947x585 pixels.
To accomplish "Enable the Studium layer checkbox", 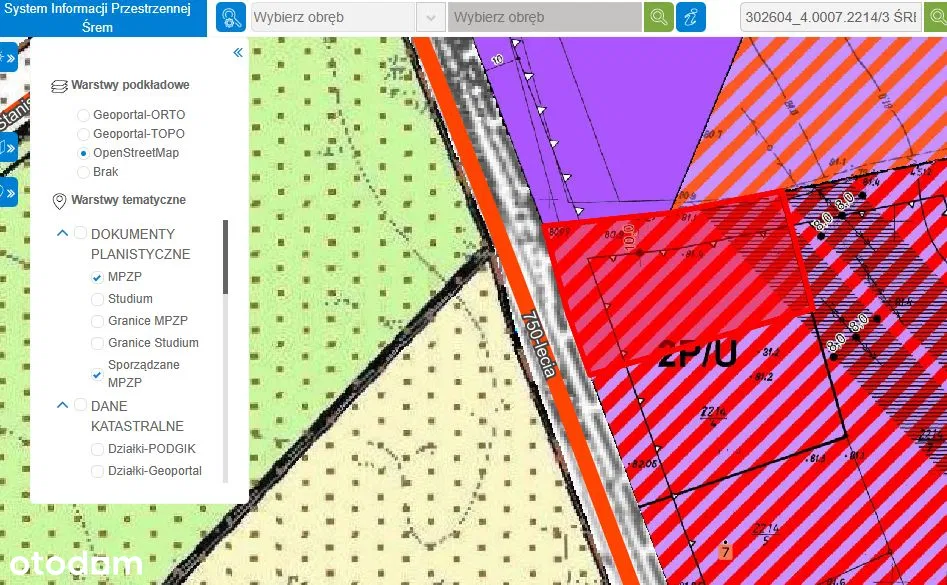I will [x=97, y=299].
